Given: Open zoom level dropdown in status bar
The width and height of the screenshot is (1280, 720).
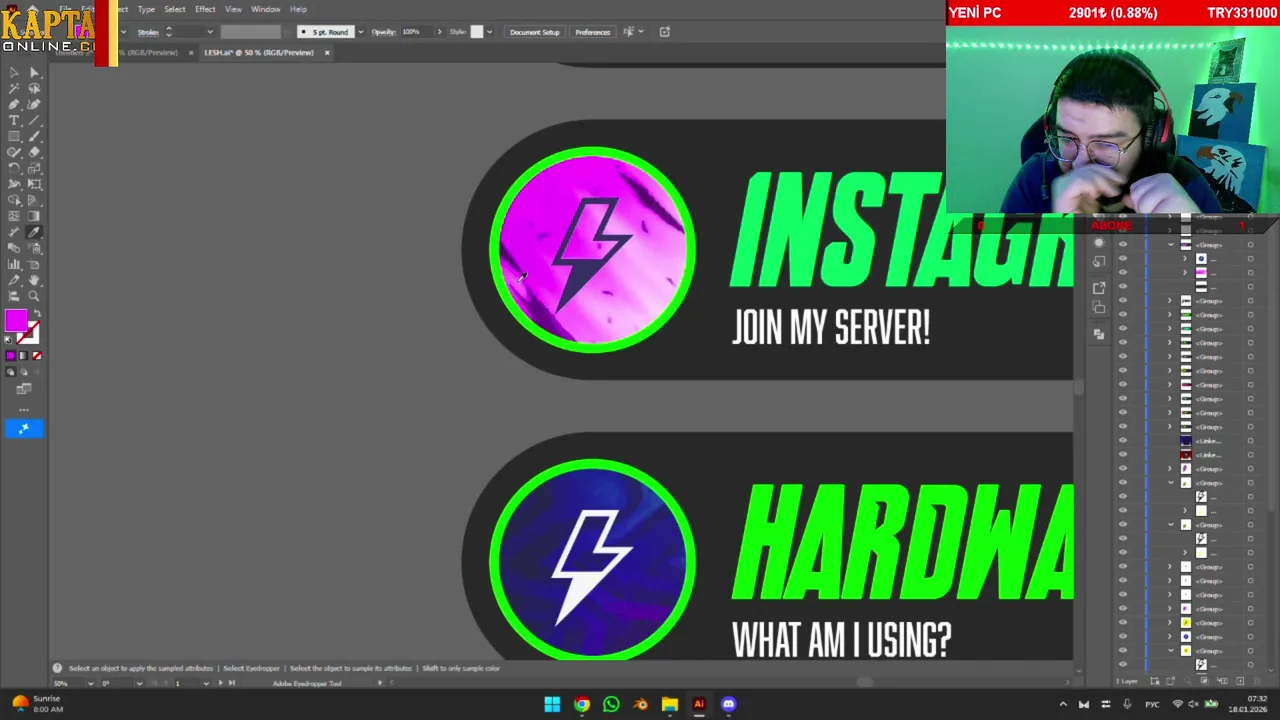Looking at the screenshot, I should point(90,683).
